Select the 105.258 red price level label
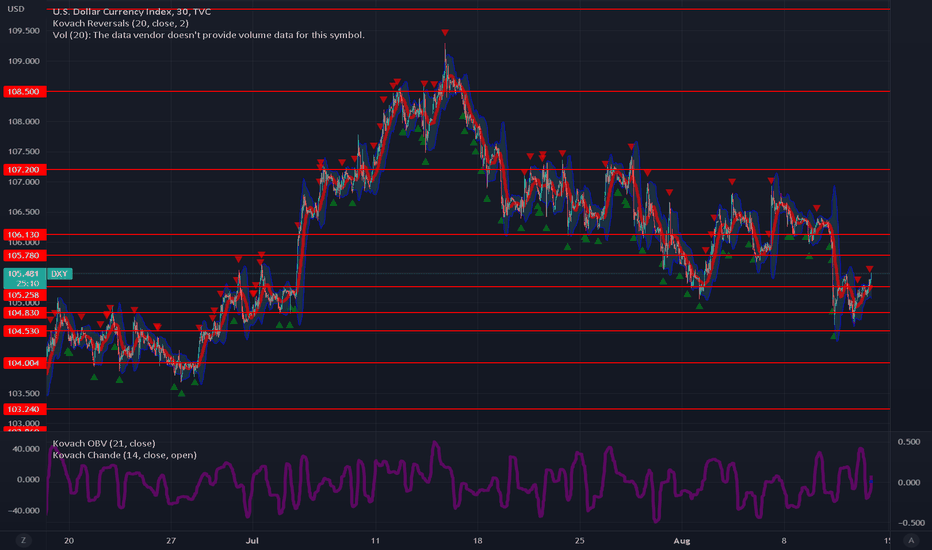The image size is (932, 550). click(x=24, y=295)
